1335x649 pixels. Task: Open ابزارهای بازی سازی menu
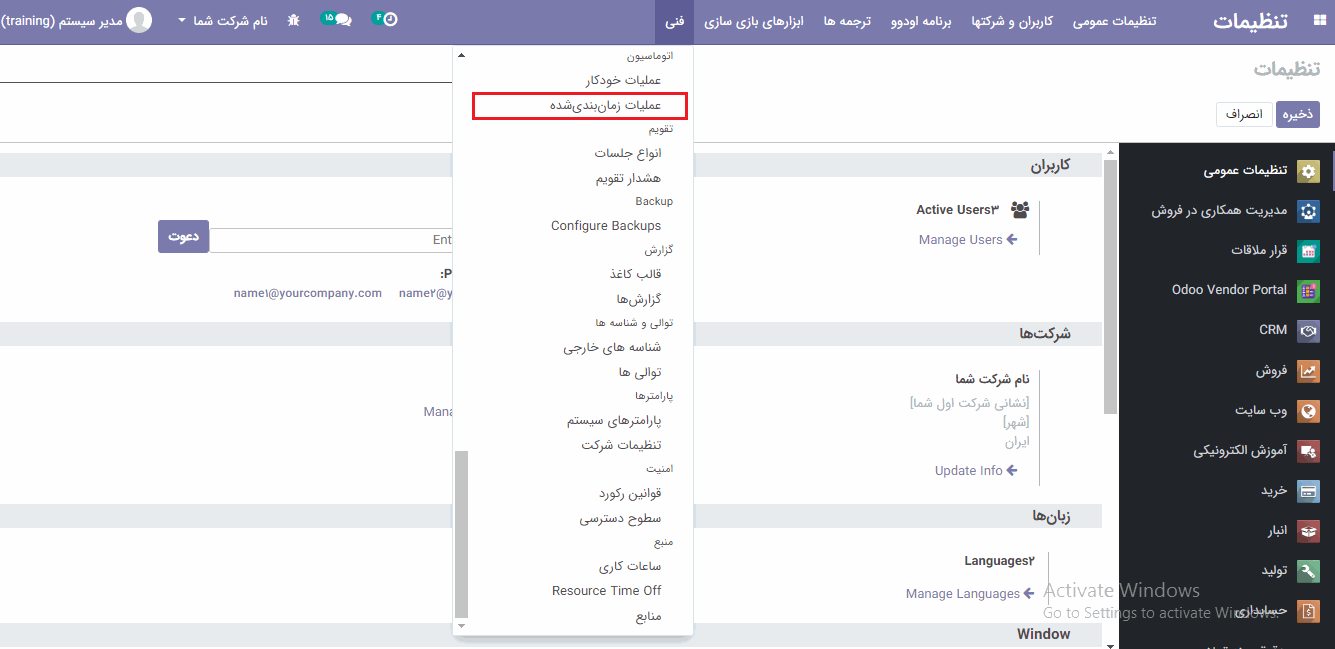click(x=755, y=21)
